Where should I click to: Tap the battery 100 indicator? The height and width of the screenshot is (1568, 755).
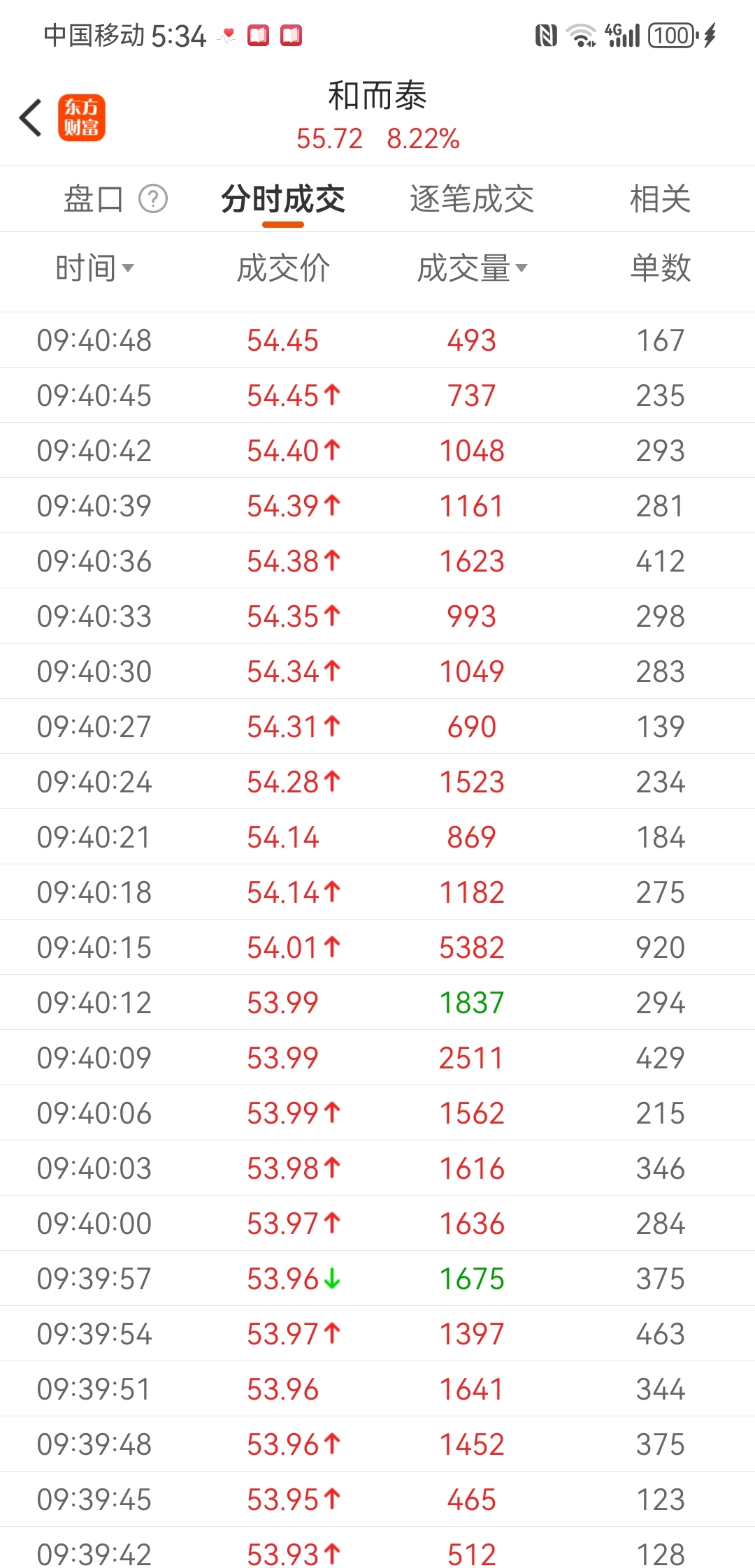click(674, 35)
